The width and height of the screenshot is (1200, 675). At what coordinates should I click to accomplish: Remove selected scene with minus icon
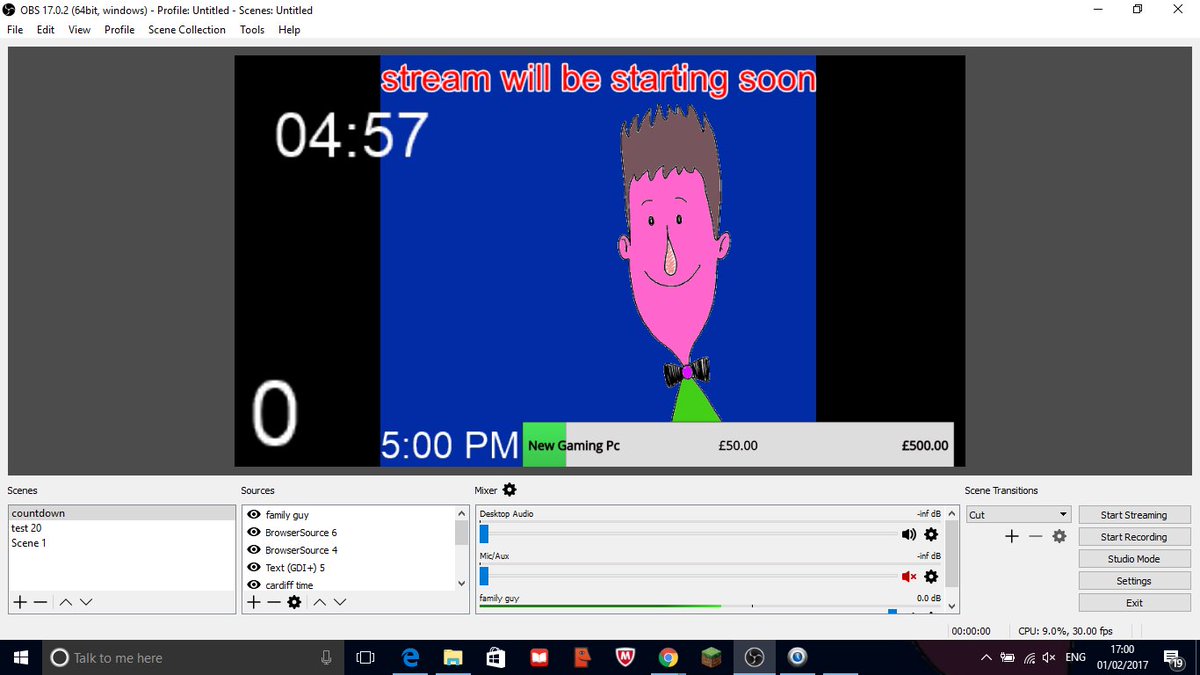pyautogui.click(x=40, y=602)
